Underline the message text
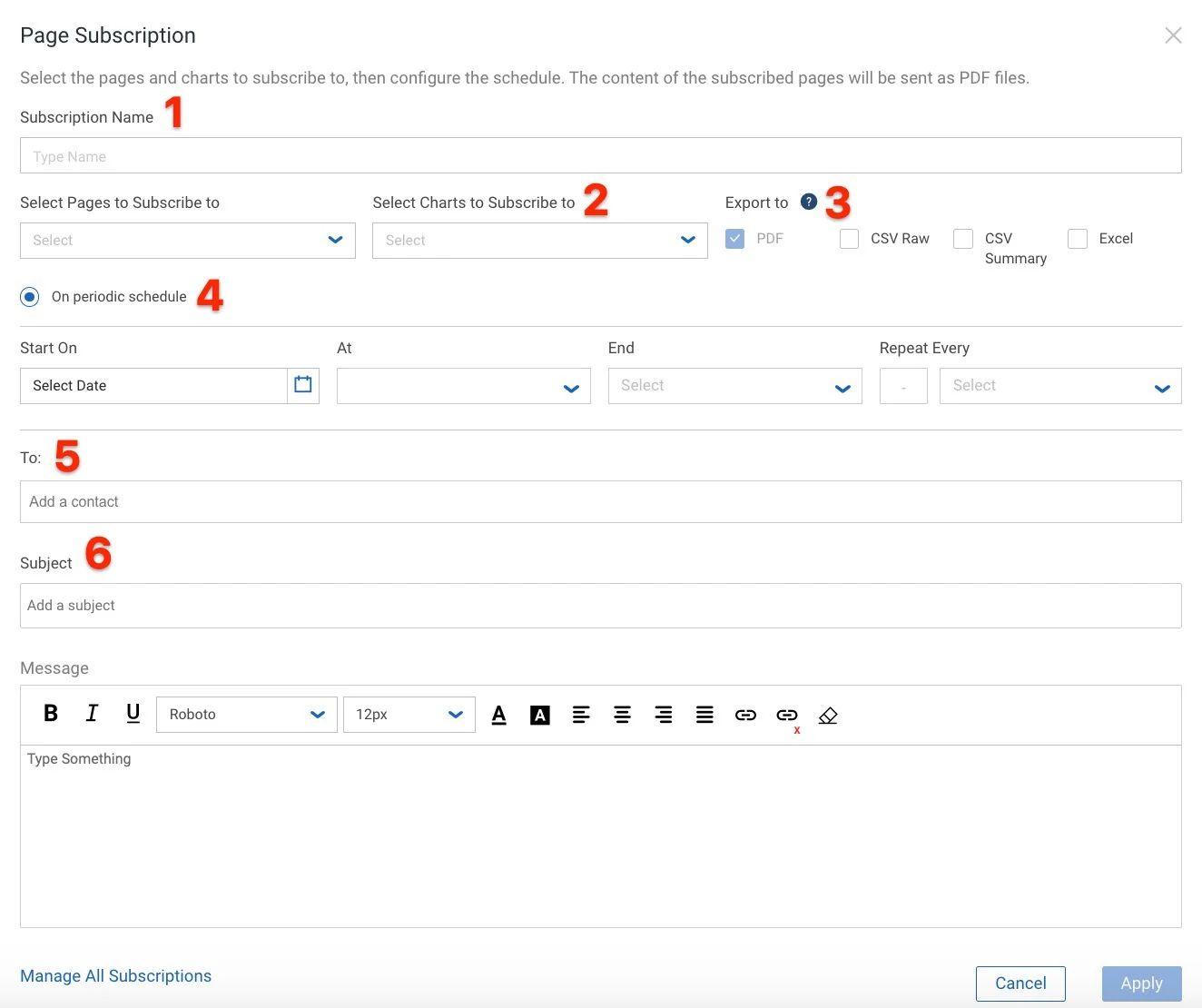This screenshot has height=1008, width=1202. (x=133, y=714)
